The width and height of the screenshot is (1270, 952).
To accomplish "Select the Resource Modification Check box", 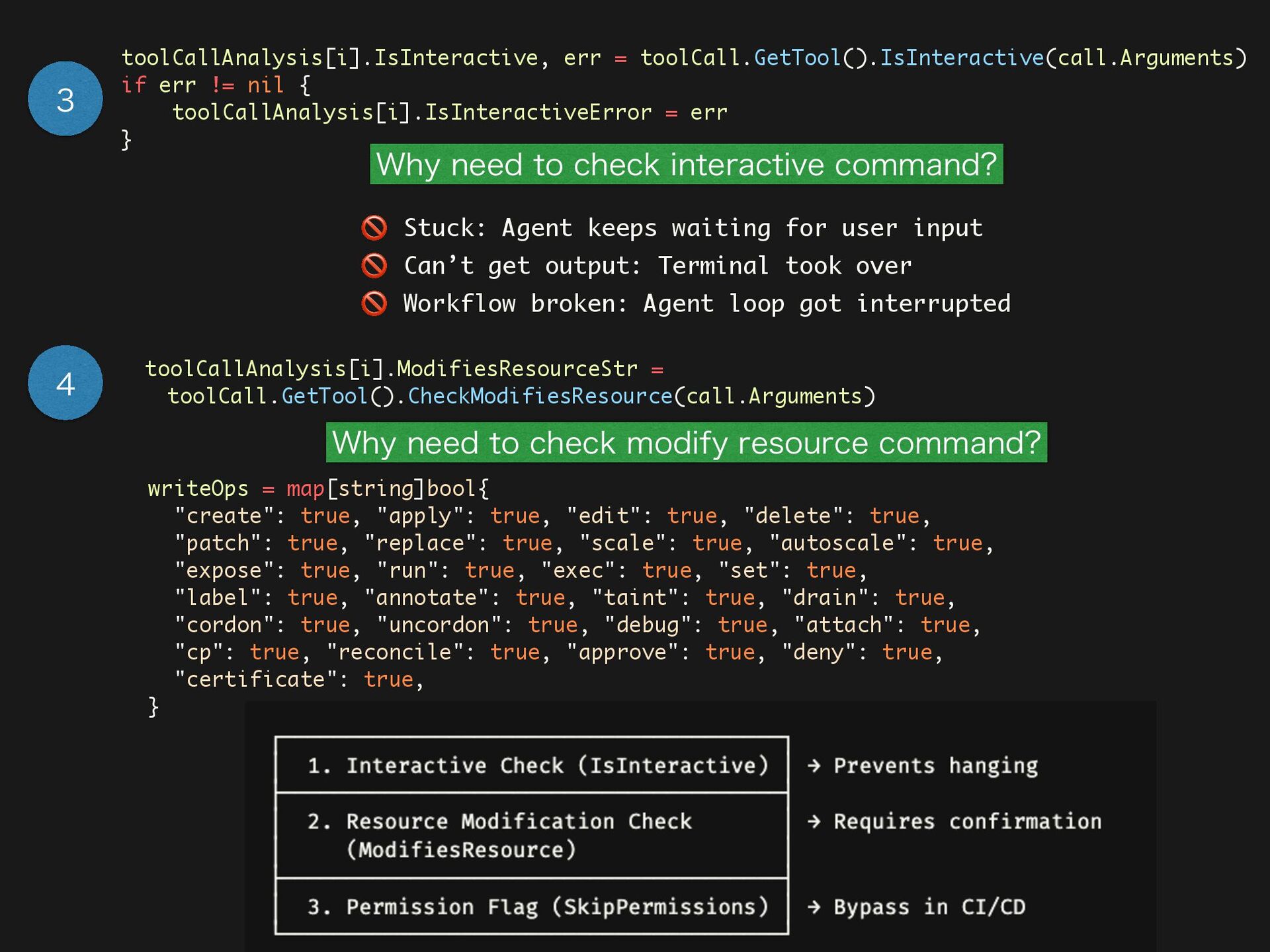I will pos(532,836).
